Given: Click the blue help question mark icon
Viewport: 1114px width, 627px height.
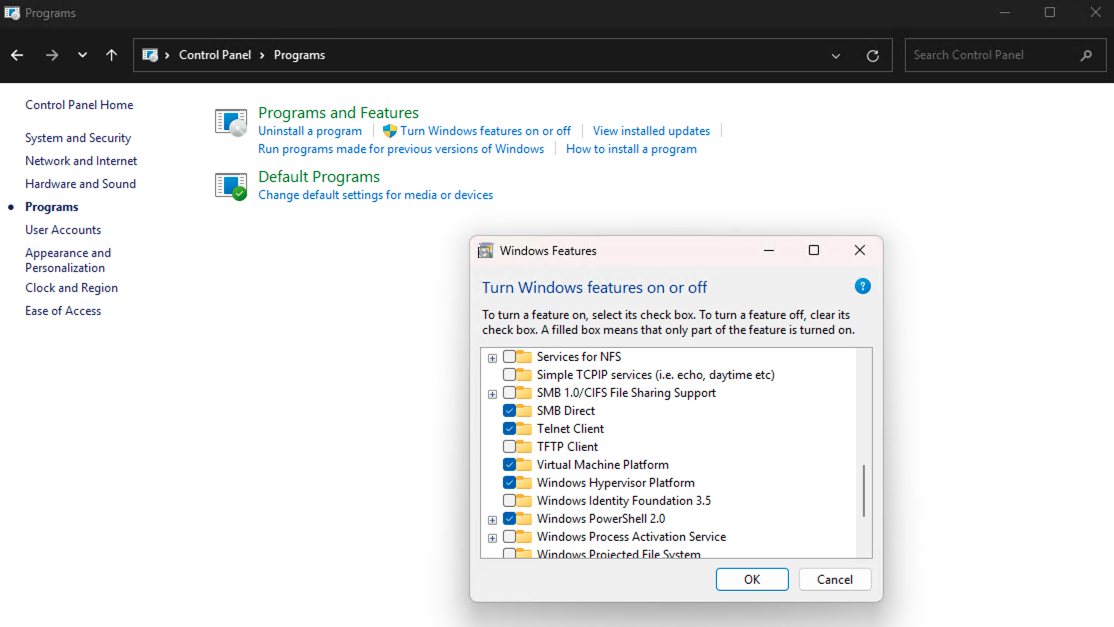Looking at the screenshot, I should click(x=862, y=287).
